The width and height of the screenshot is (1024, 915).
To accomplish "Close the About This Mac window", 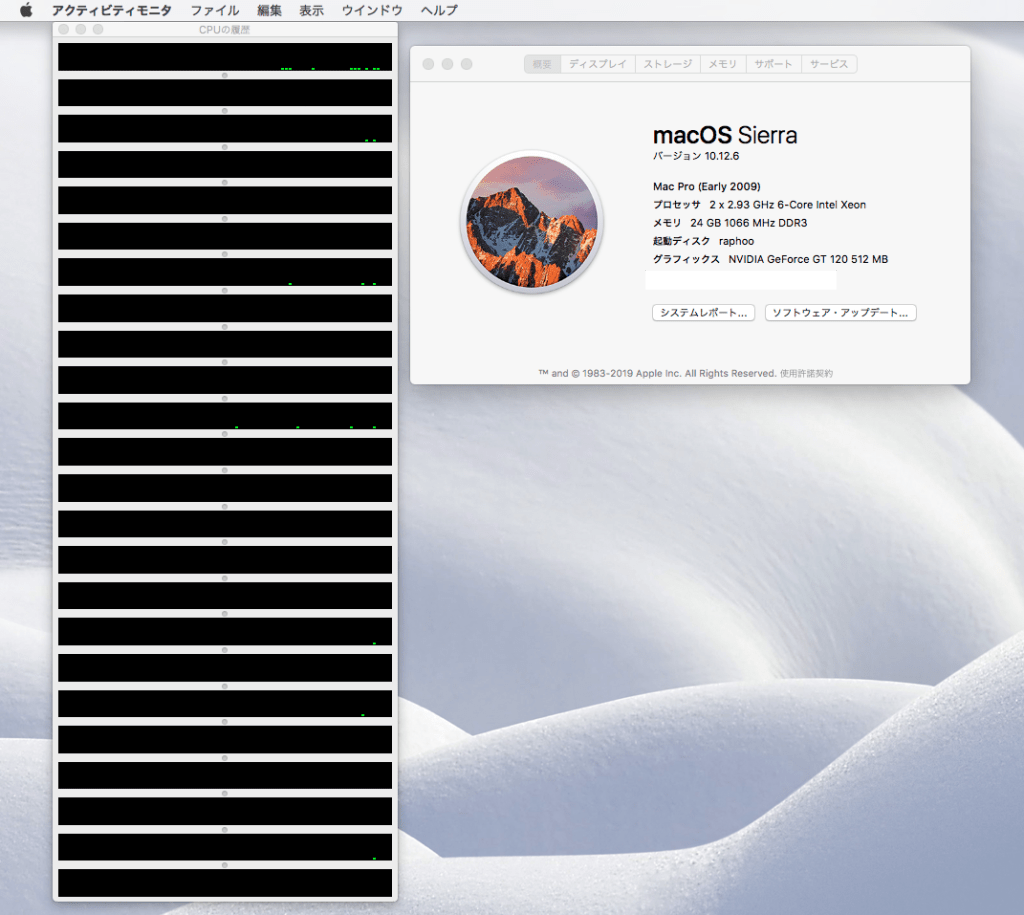I will [428, 64].
